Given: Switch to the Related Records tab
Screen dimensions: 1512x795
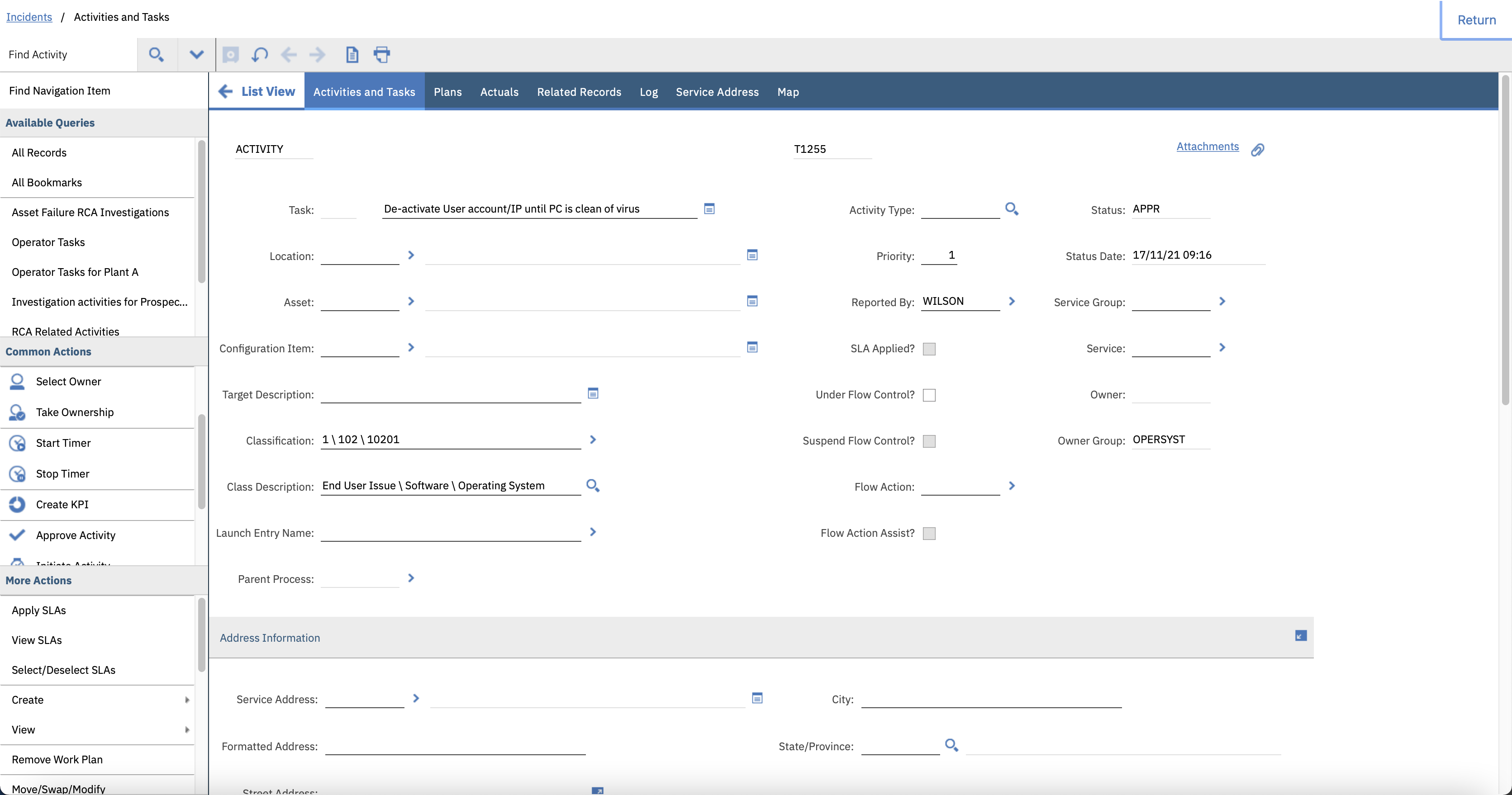Looking at the screenshot, I should tap(579, 92).
